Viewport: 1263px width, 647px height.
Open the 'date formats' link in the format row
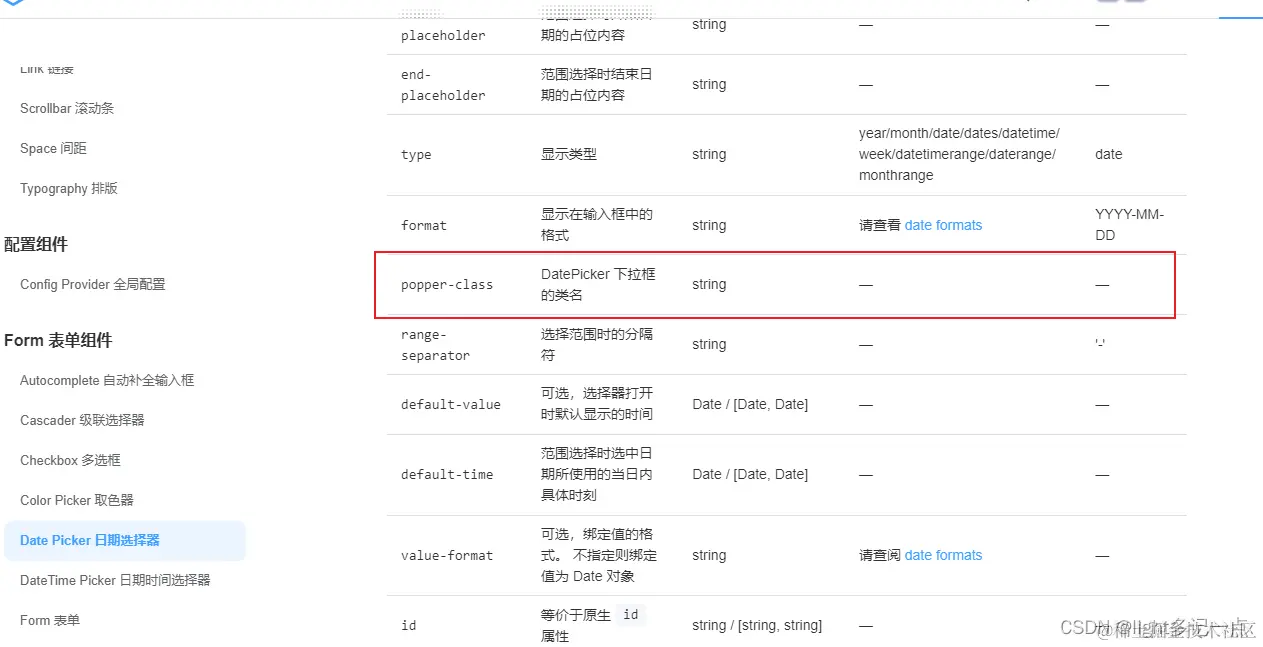point(943,225)
